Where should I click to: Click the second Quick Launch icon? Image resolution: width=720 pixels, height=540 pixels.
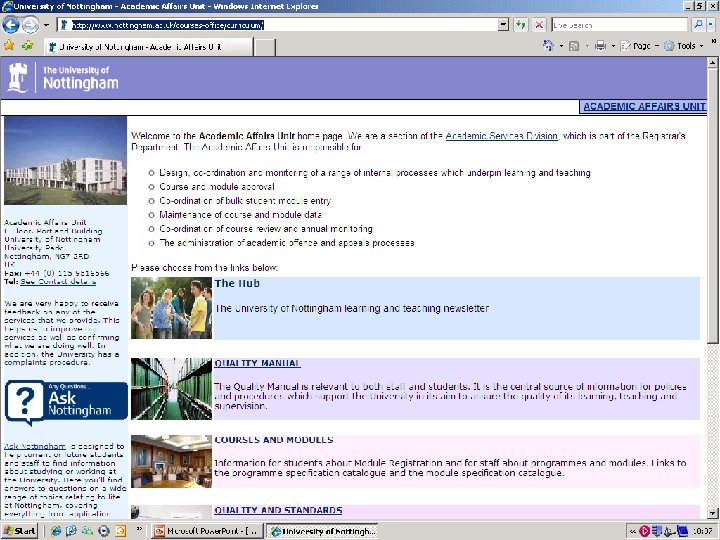(x=71, y=531)
